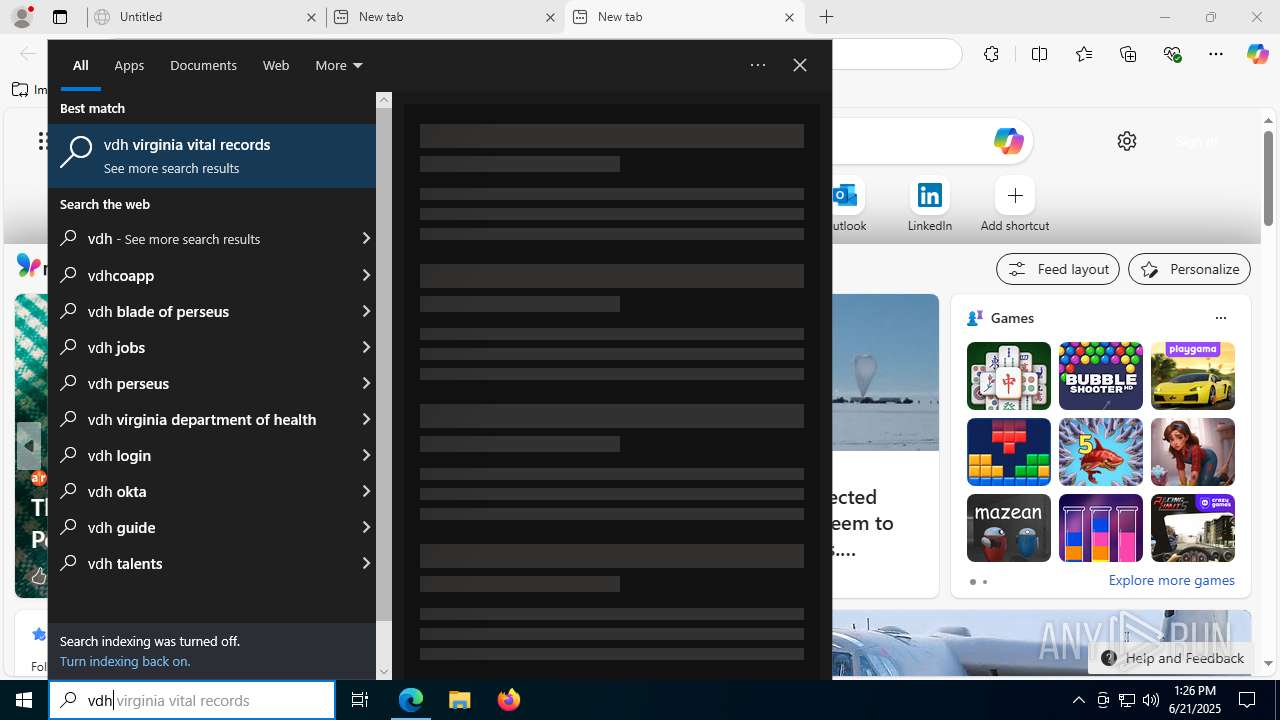Viewport: 1280px width, 720px height.
Task: Select the Web search filter tab
Action: [276, 65]
